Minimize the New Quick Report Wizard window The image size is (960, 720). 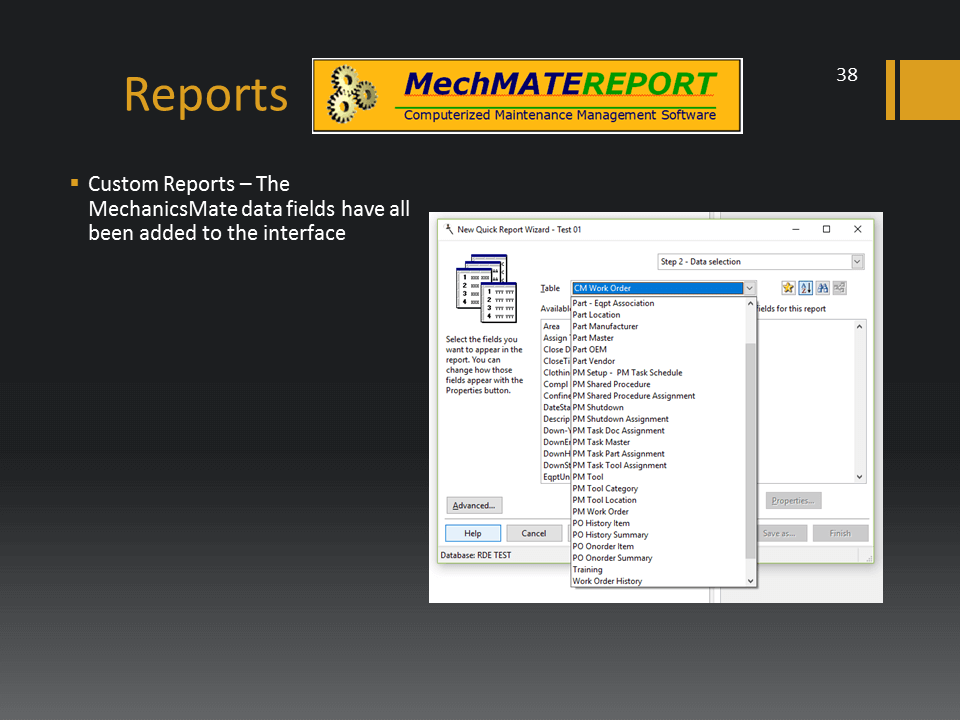tap(796, 230)
